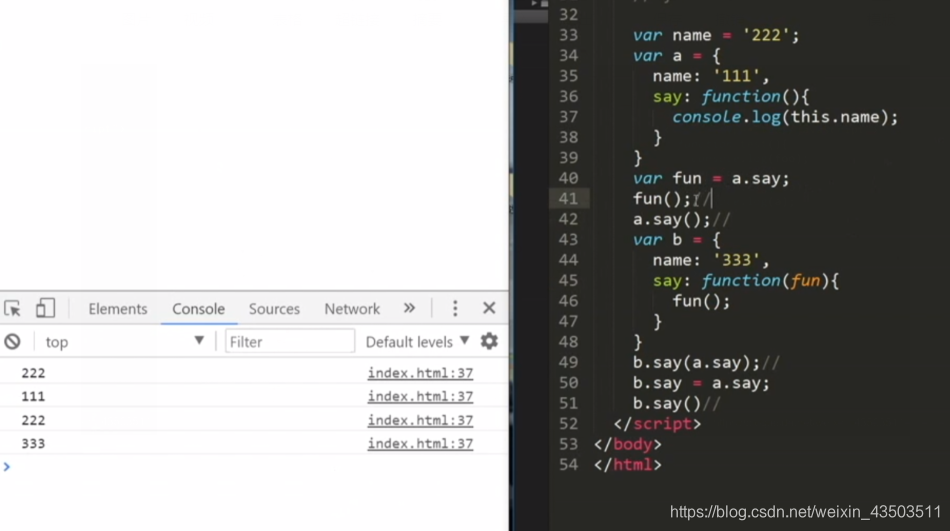Focus the console Filter field
The height and width of the screenshot is (531, 950).
pos(290,341)
